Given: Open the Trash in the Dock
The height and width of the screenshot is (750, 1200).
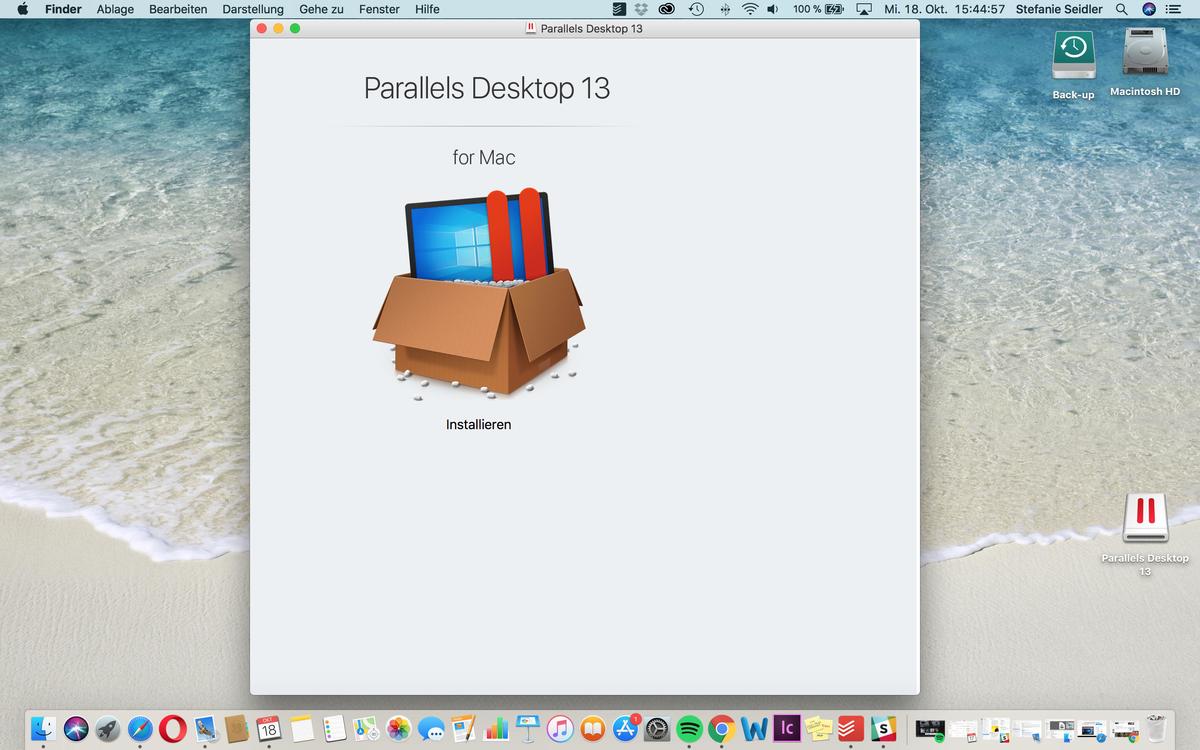Looking at the screenshot, I should pos(1156,729).
